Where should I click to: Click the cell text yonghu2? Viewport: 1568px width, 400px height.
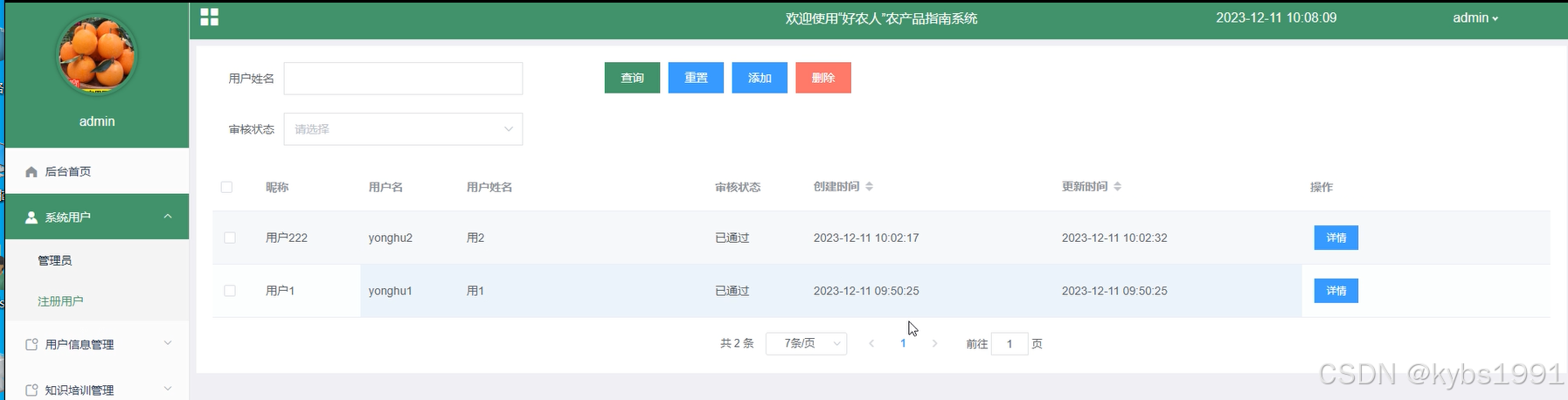(x=391, y=238)
